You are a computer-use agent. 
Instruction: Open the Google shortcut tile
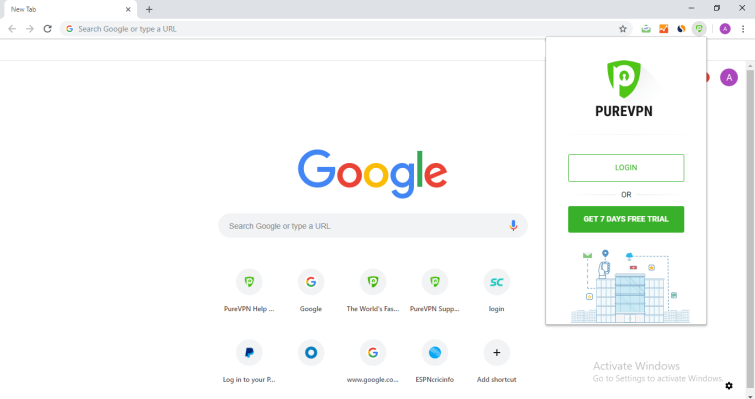(x=311, y=291)
